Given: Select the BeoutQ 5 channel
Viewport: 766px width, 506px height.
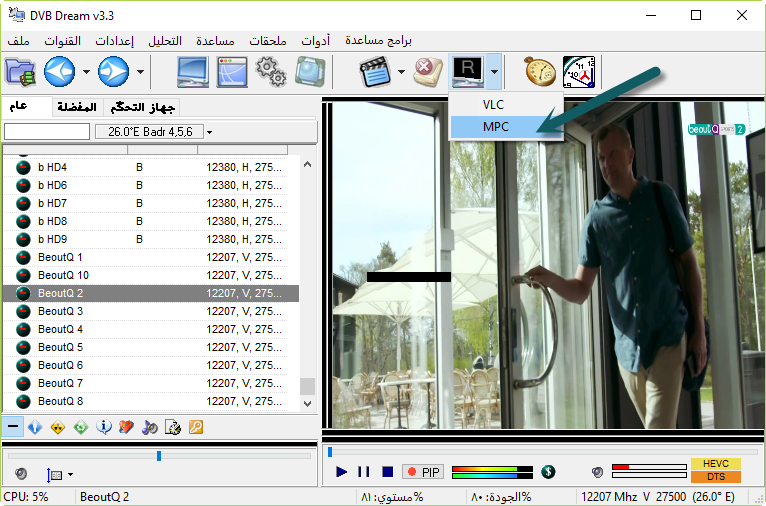Looking at the screenshot, I should pyautogui.click(x=60, y=347).
